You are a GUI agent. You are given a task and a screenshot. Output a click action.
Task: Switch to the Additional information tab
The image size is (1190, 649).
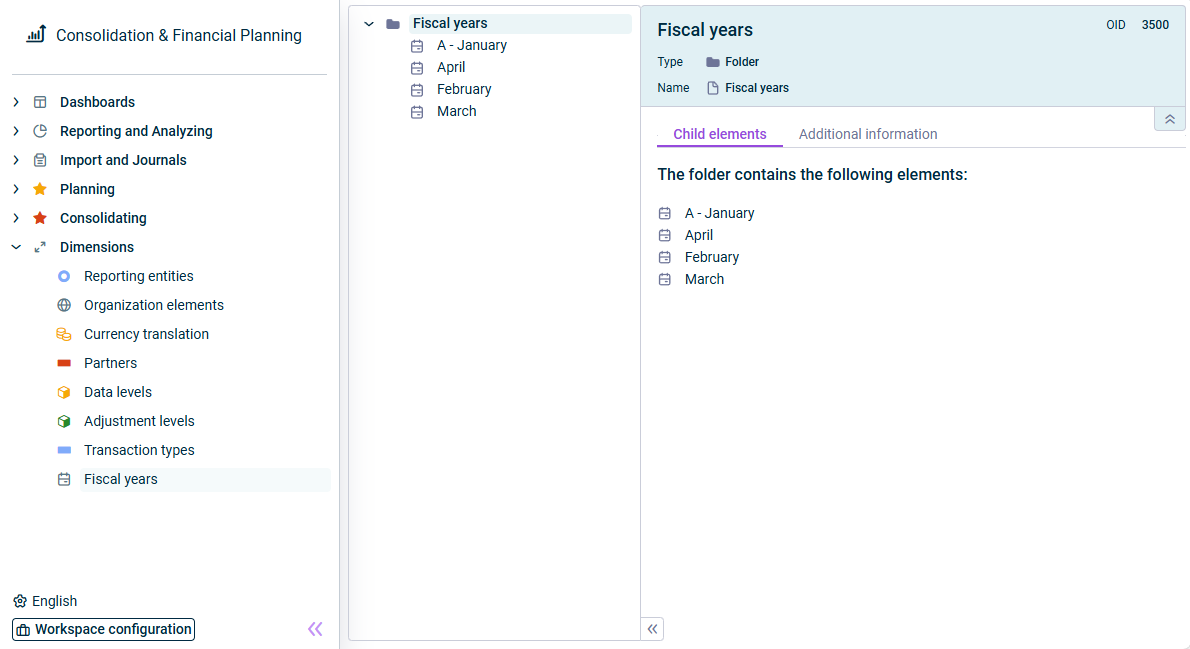click(x=867, y=134)
